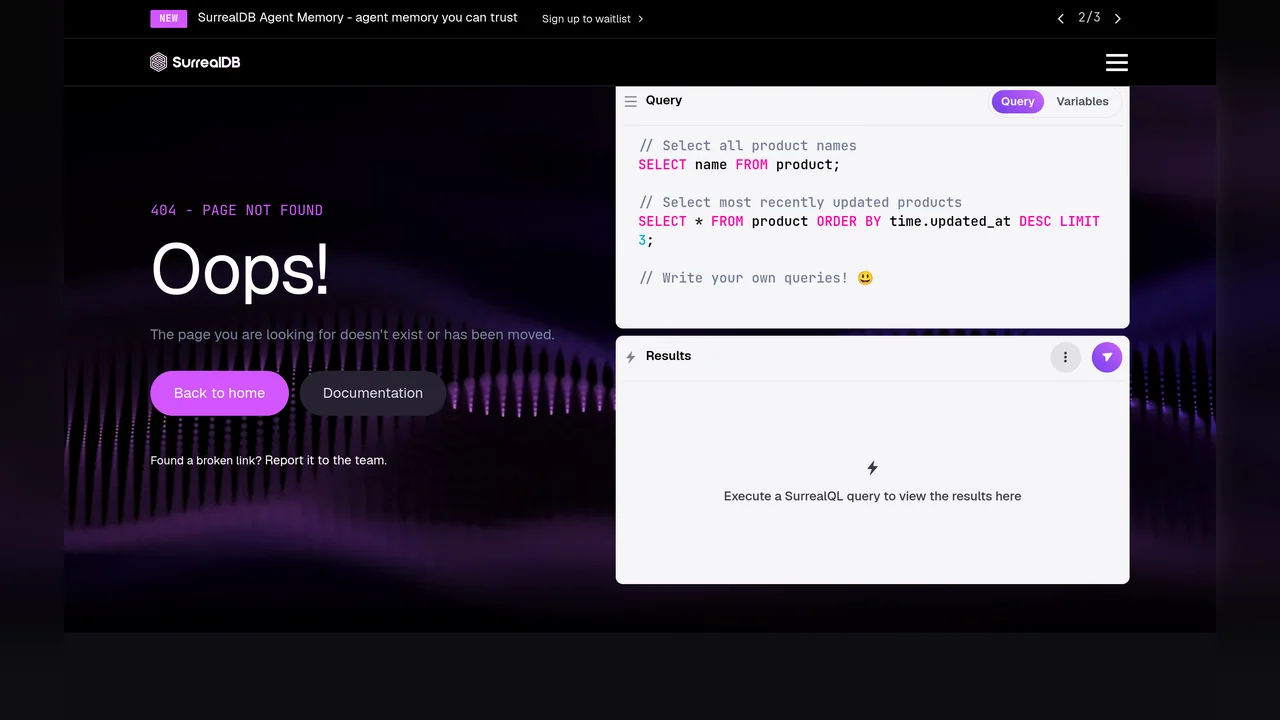Advance to the next announcement with right arrow
This screenshot has width=1280, height=720.
pos(1118,19)
